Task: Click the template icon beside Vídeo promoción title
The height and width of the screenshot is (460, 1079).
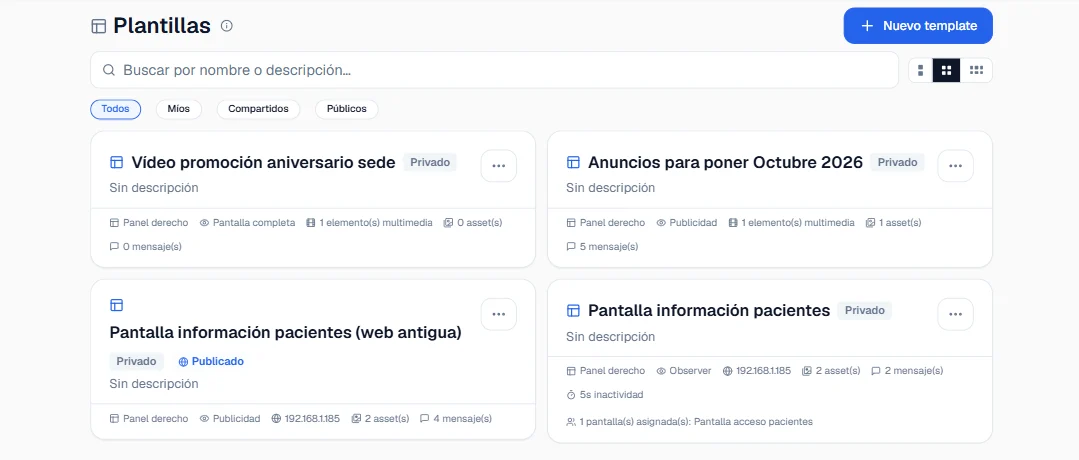Action: [116, 163]
